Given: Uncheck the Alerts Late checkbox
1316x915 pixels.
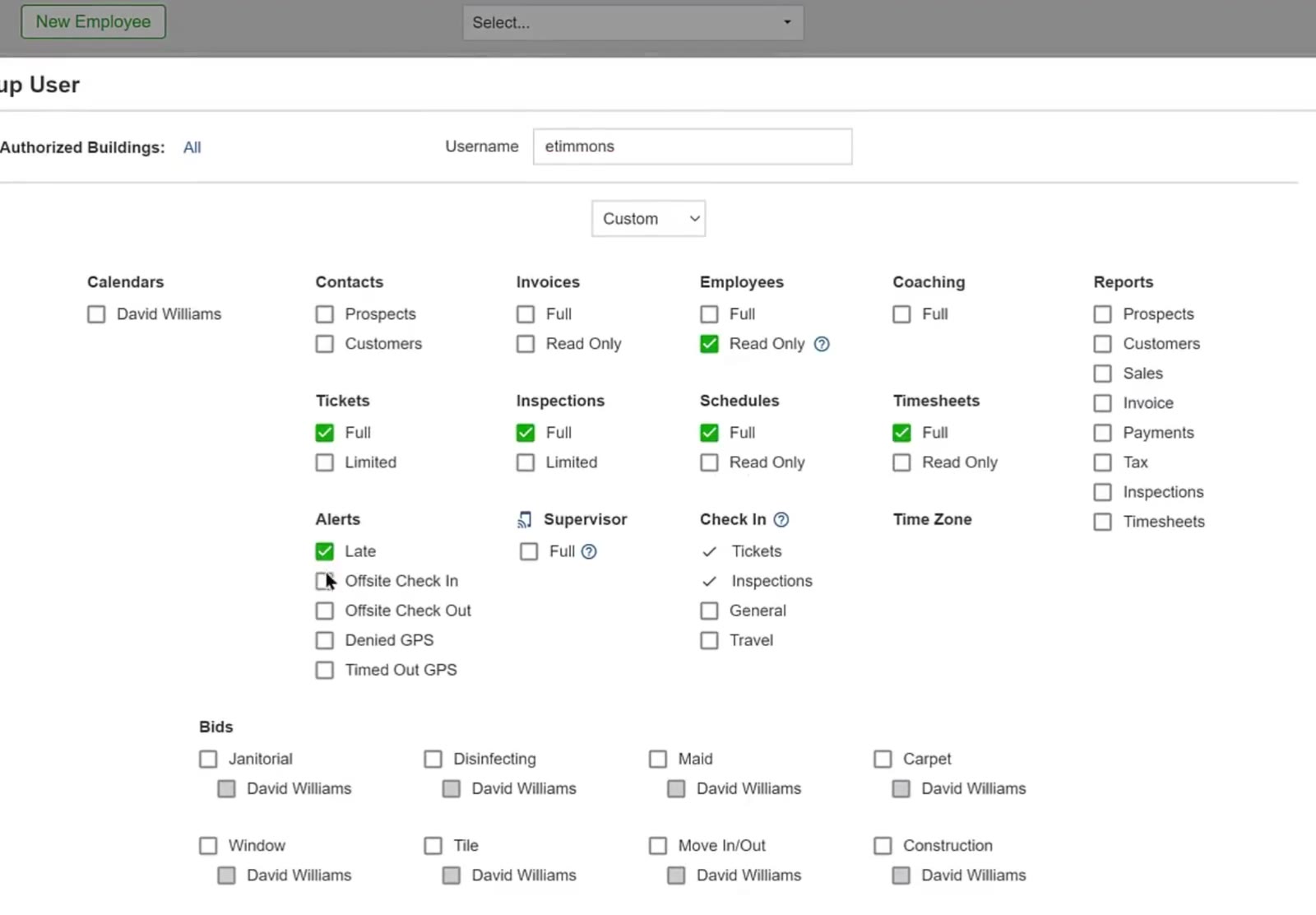Looking at the screenshot, I should [x=325, y=551].
